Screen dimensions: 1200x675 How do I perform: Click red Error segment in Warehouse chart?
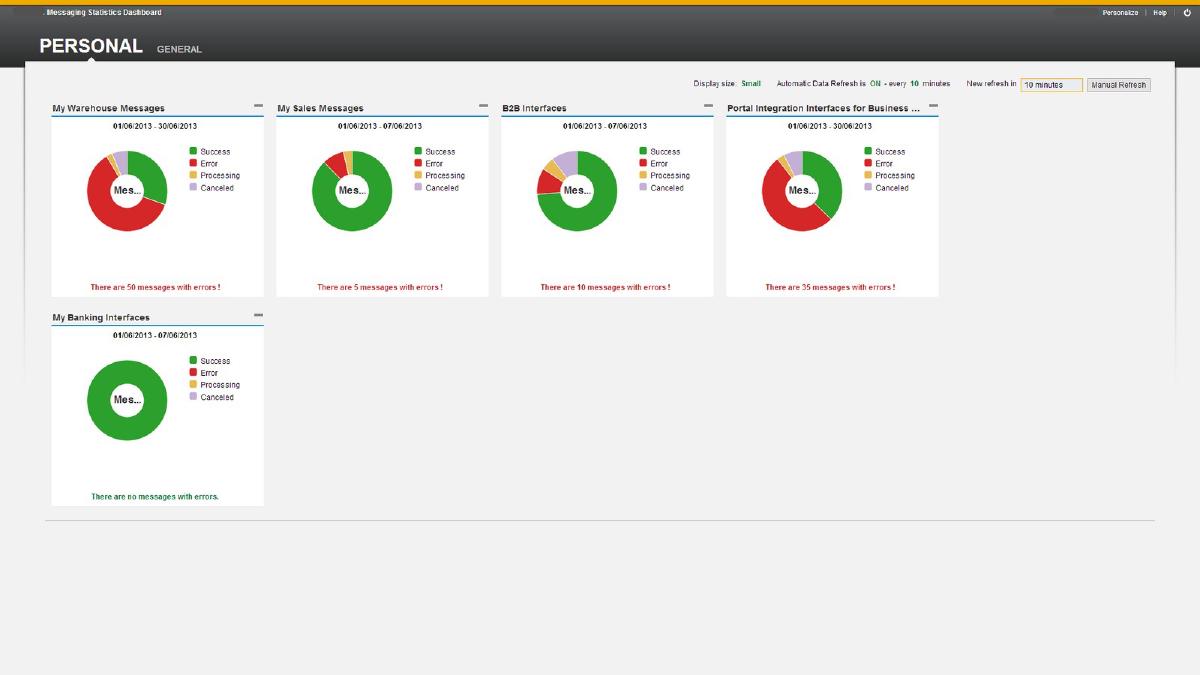pos(101,207)
